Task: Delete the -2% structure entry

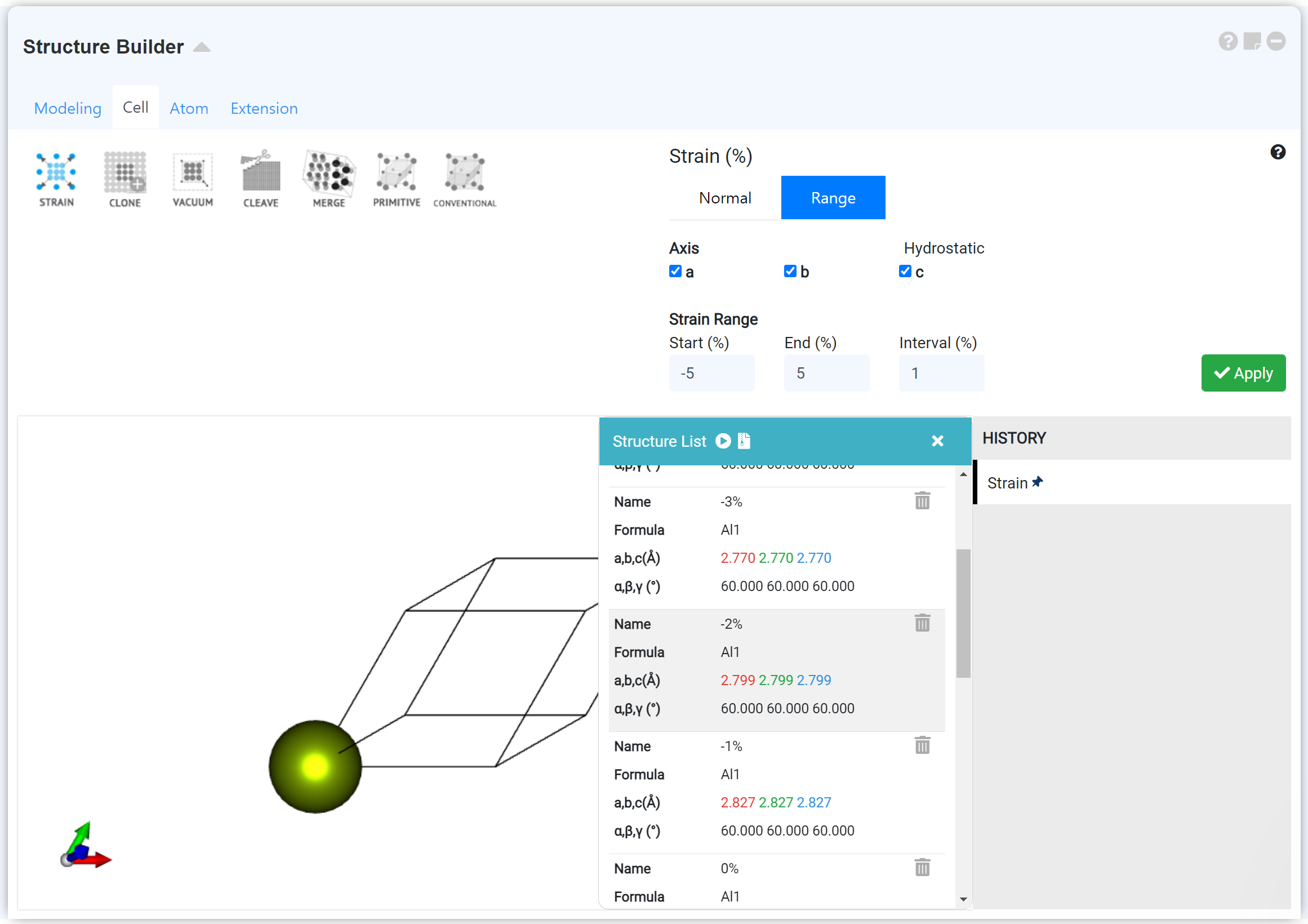Action: coord(922,623)
